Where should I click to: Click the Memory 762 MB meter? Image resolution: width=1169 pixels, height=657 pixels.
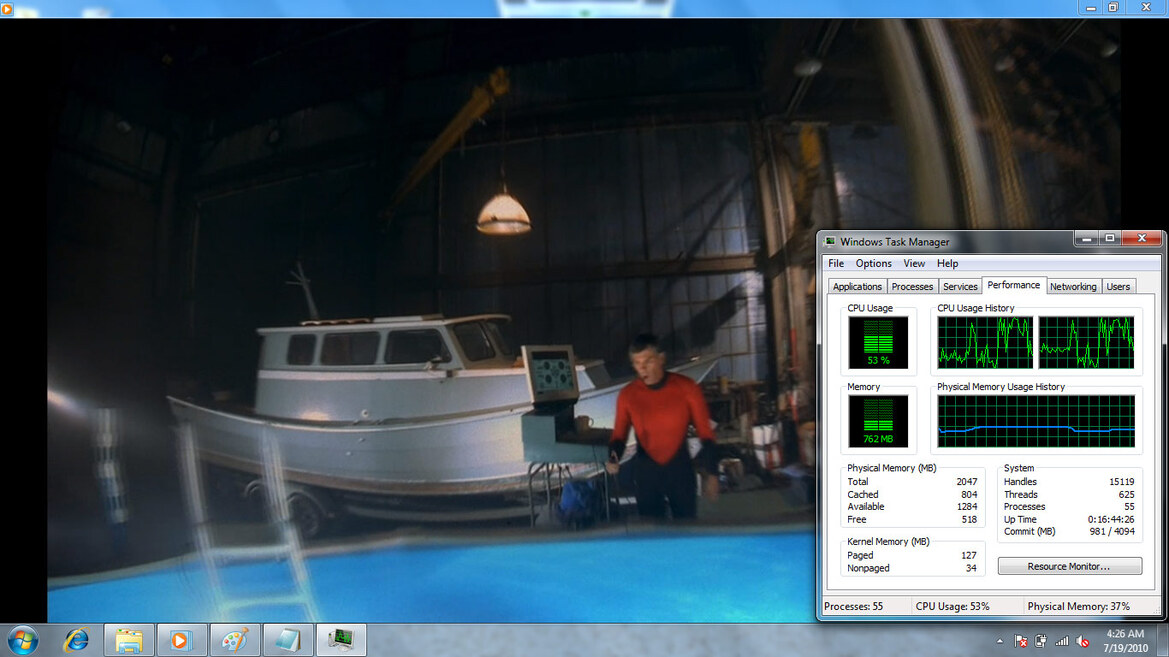click(x=878, y=421)
